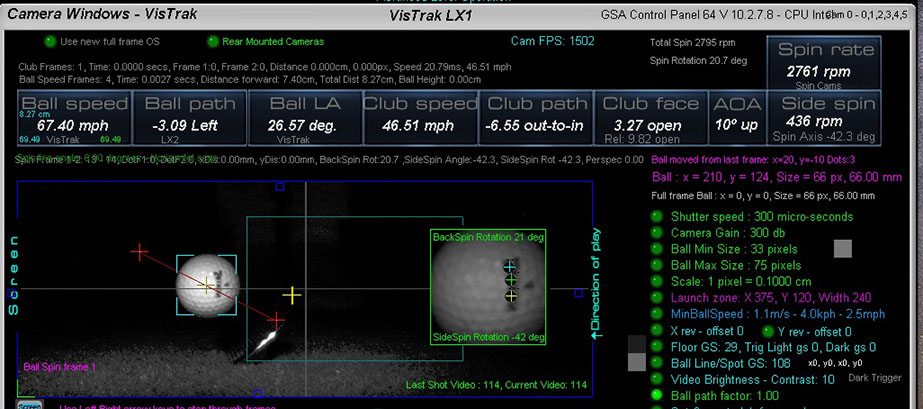
Task: Click the enlarged spin ball image
Action: point(488,287)
